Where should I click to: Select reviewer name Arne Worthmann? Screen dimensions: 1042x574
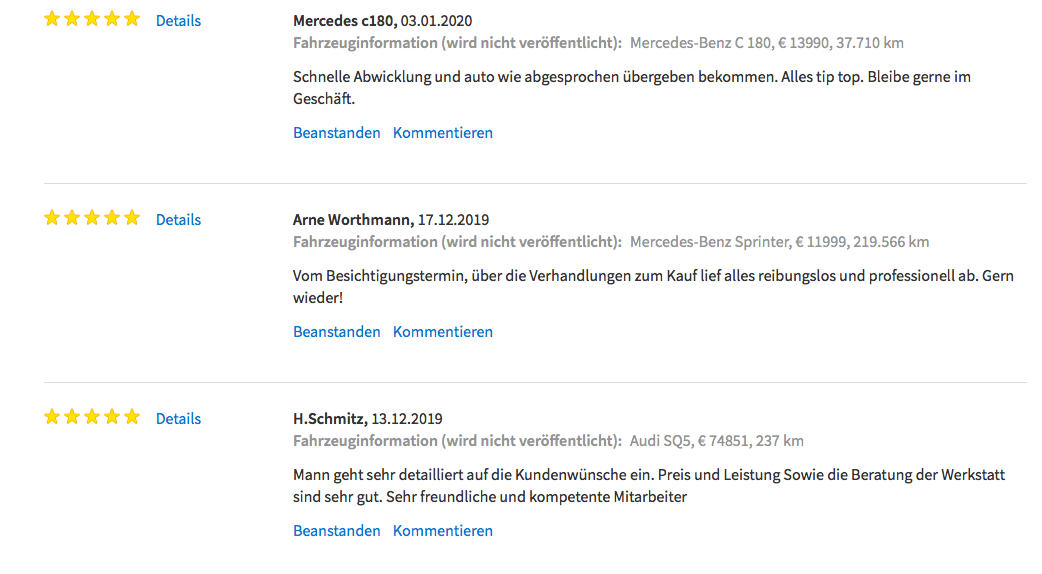point(353,219)
